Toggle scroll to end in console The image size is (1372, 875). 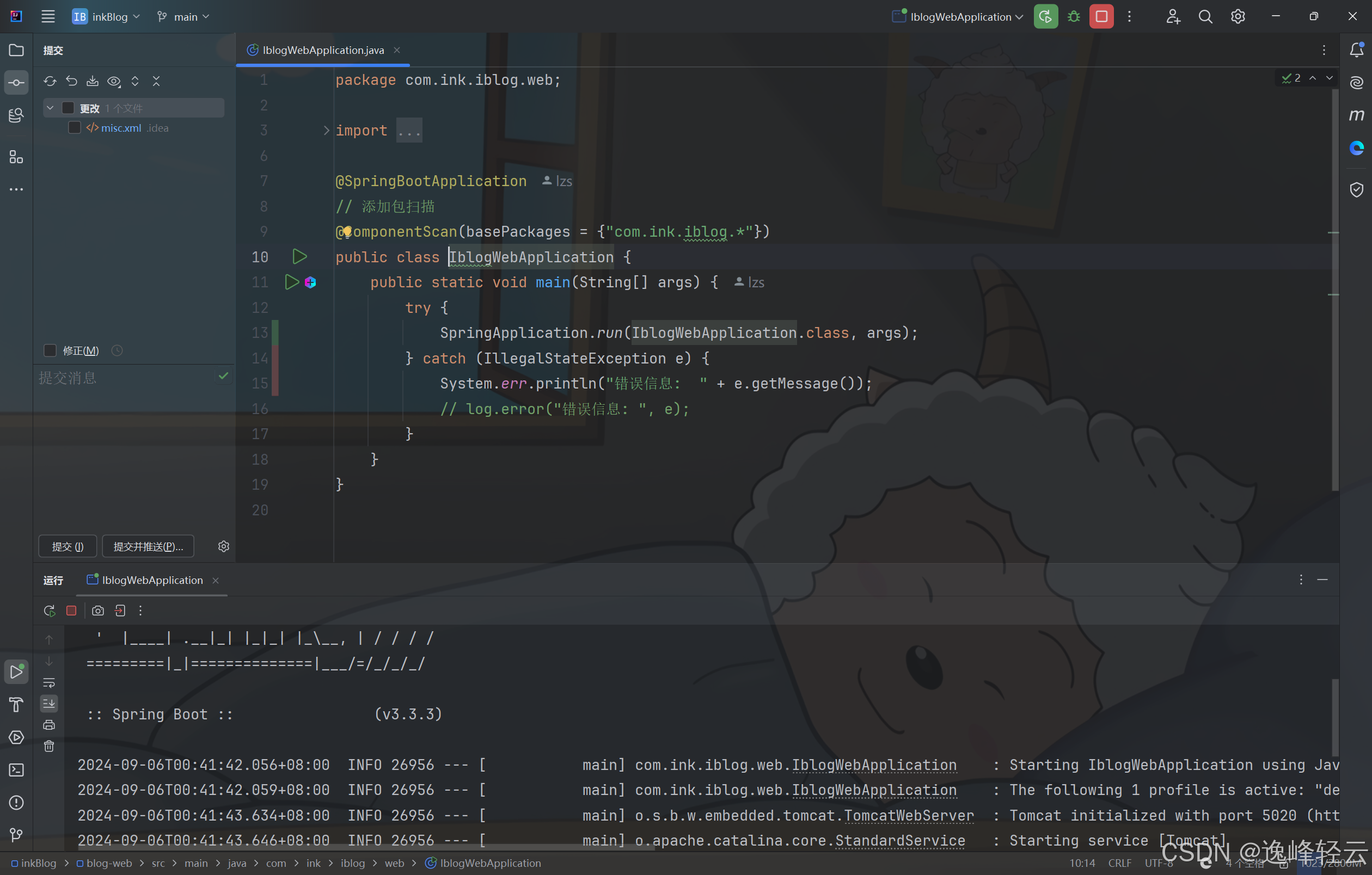click(x=49, y=704)
